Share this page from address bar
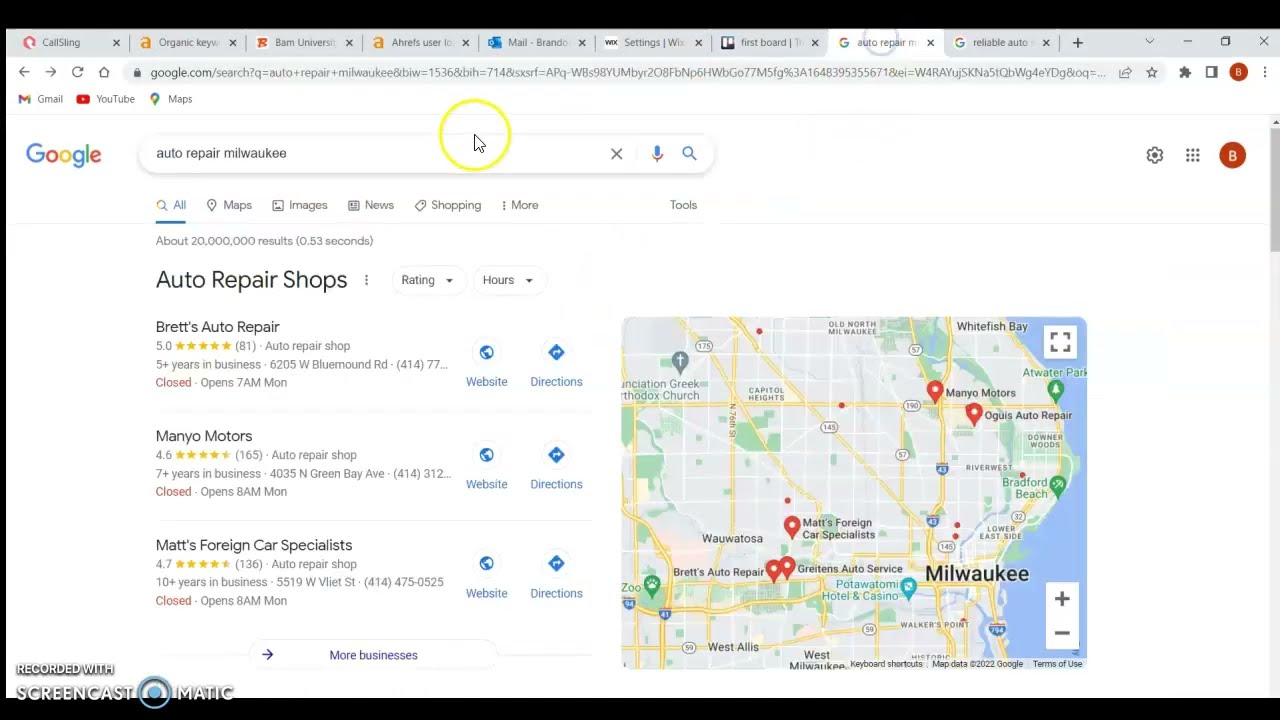Viewport: 1280px width, 720px height. pyautogui.click(x=1125, y=72)
